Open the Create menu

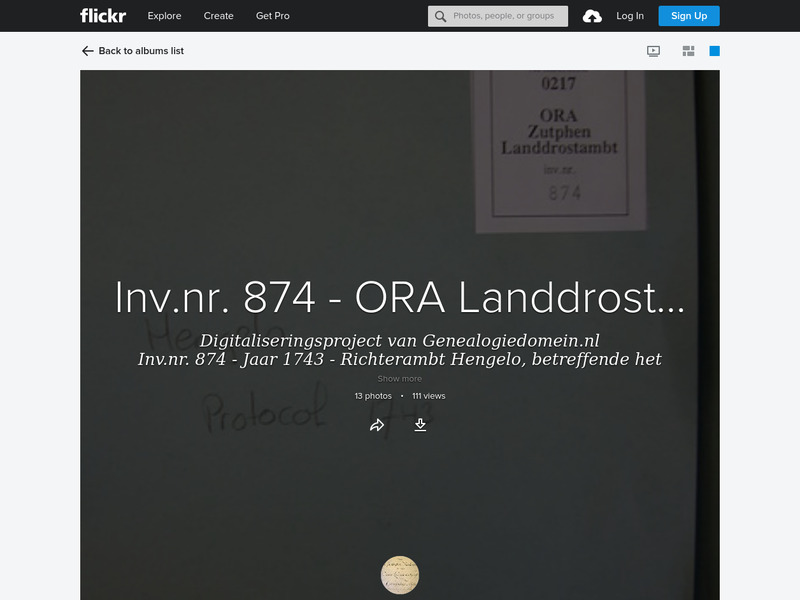point(218,16)
